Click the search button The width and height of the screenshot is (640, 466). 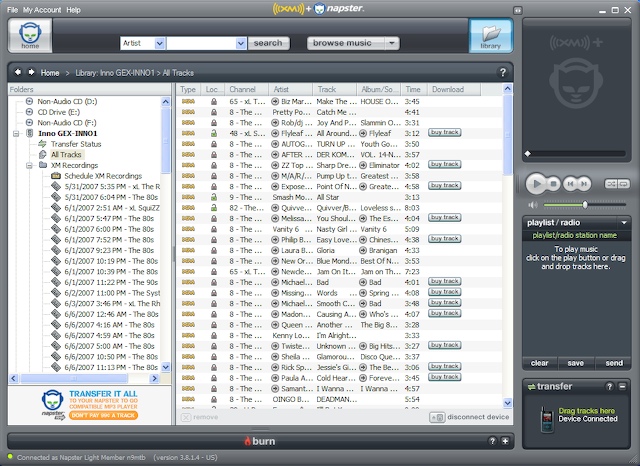coord(268,43)
